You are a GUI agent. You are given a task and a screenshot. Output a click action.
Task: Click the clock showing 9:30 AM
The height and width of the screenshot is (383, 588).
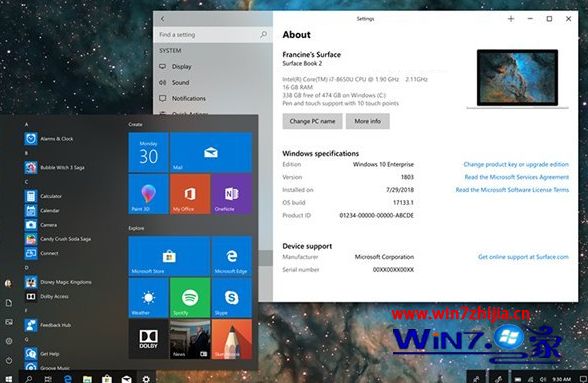click(x=561, y=379)
